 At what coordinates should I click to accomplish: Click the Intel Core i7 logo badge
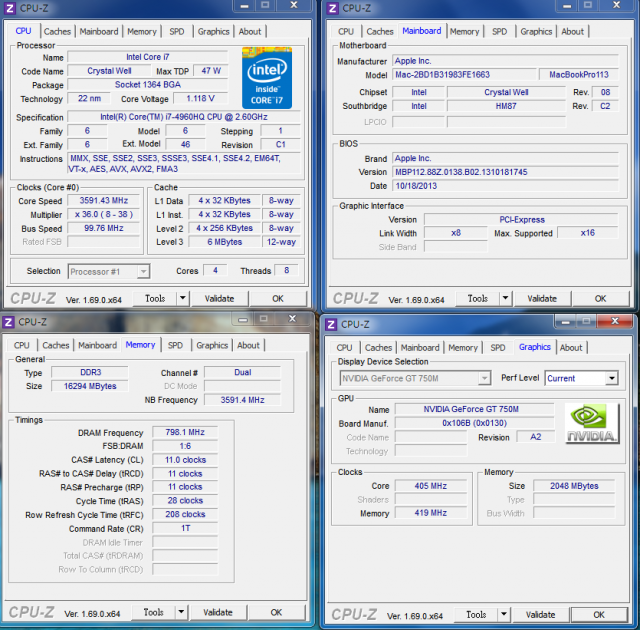267,78
